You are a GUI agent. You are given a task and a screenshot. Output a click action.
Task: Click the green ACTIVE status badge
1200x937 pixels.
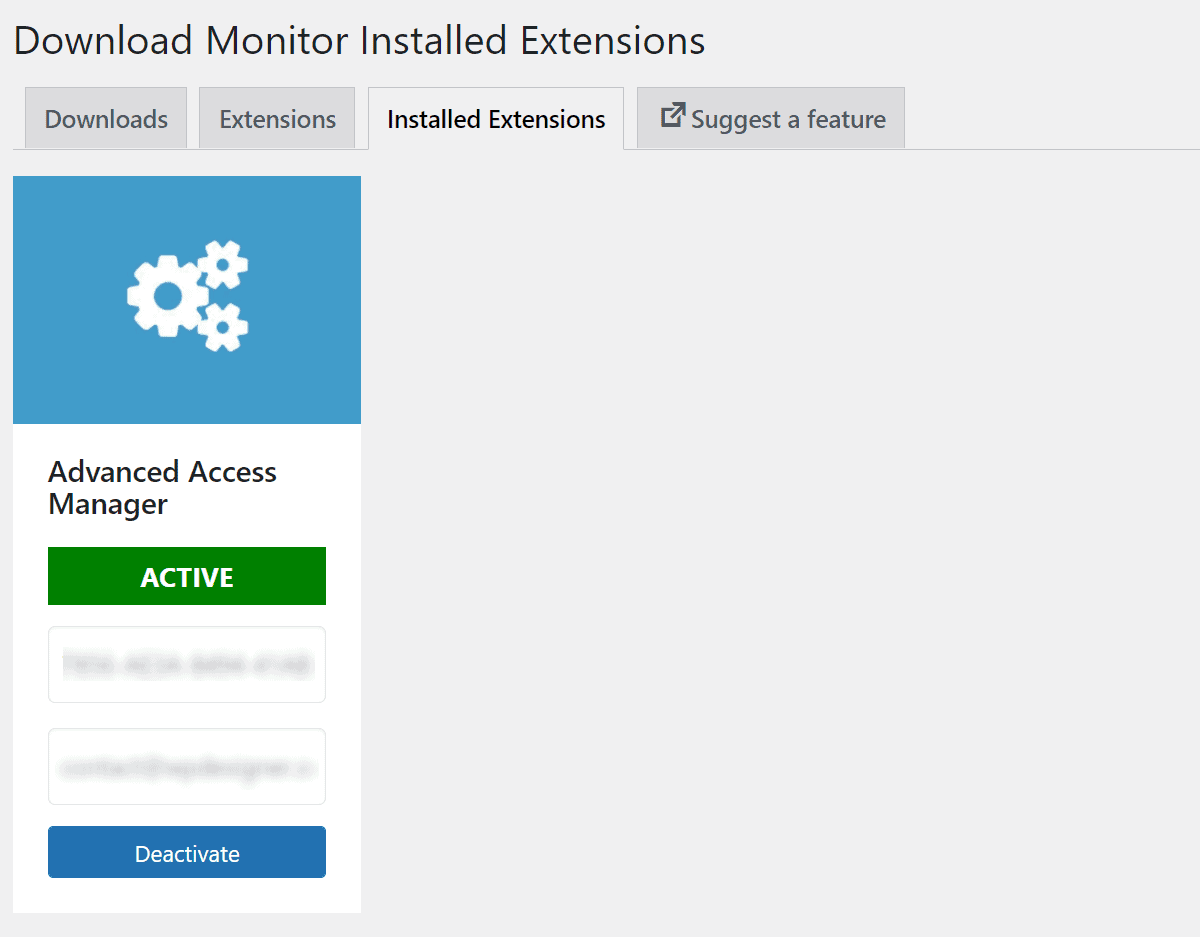pos(186,576)
